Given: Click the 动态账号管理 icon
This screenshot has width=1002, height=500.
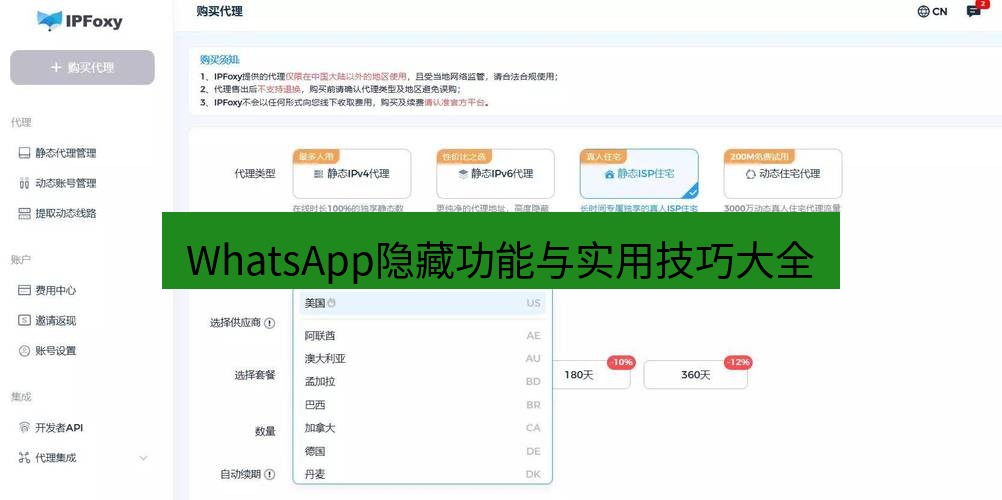Looking at the screenshot, I should (x=24, y=184).
